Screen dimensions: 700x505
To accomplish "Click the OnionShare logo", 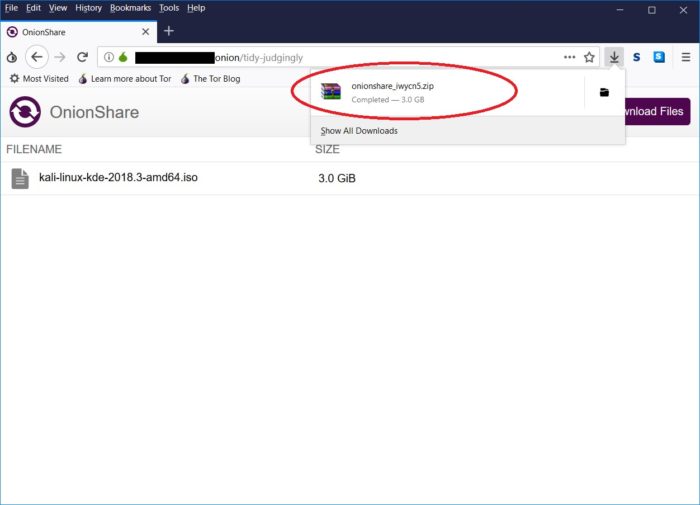I will pos(25,112).
